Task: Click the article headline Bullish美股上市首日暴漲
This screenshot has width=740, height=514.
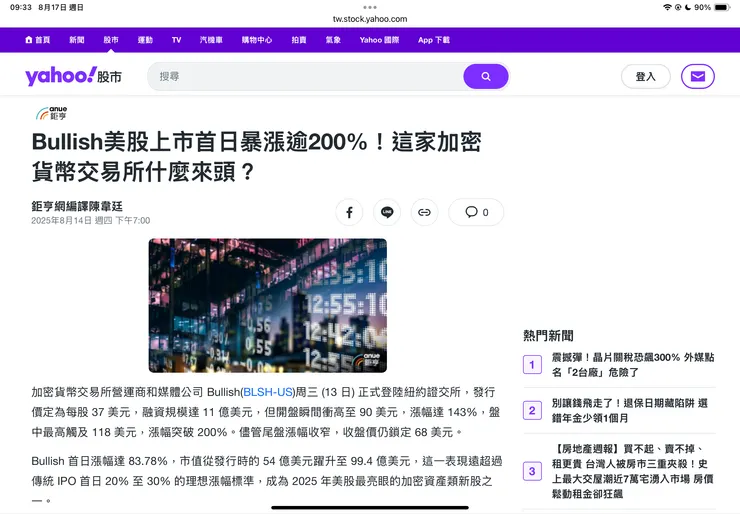Action: click(x=257, y=156)
